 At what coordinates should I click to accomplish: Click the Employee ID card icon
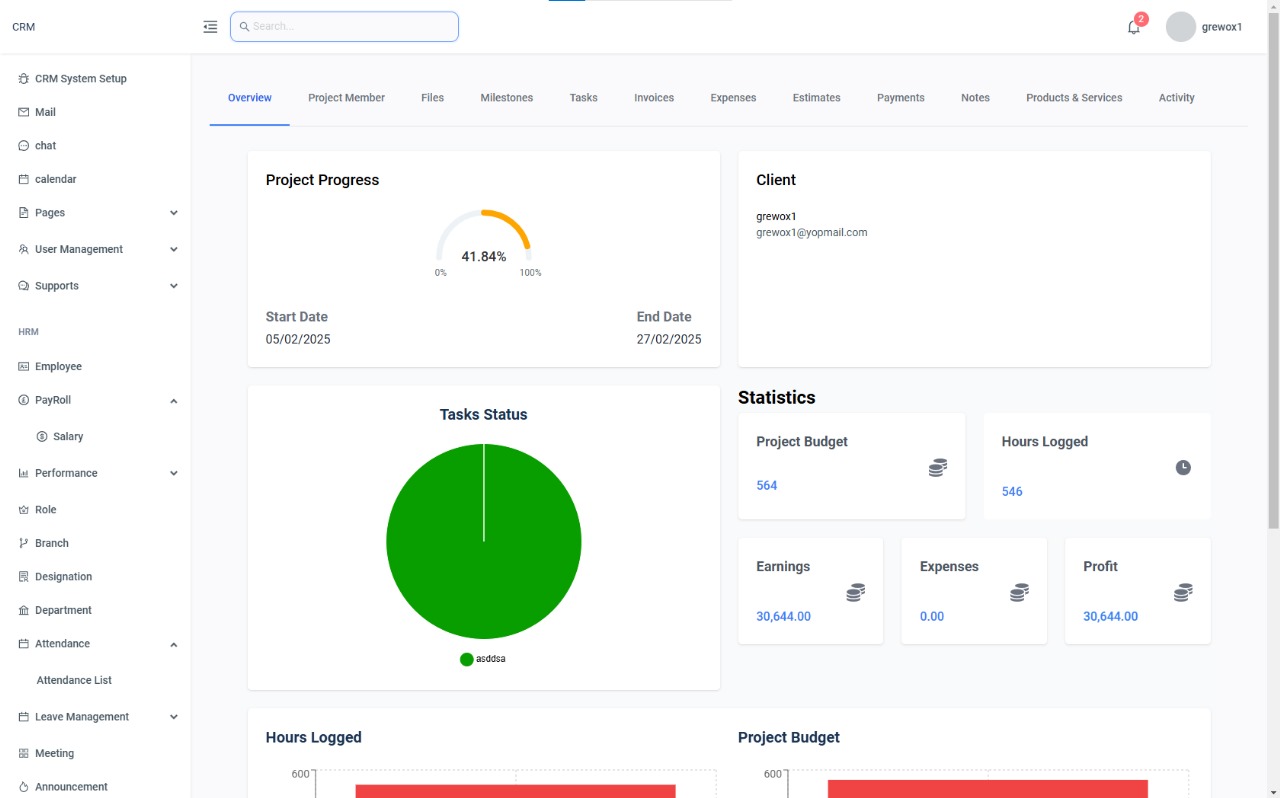click(x=24, y=367)
